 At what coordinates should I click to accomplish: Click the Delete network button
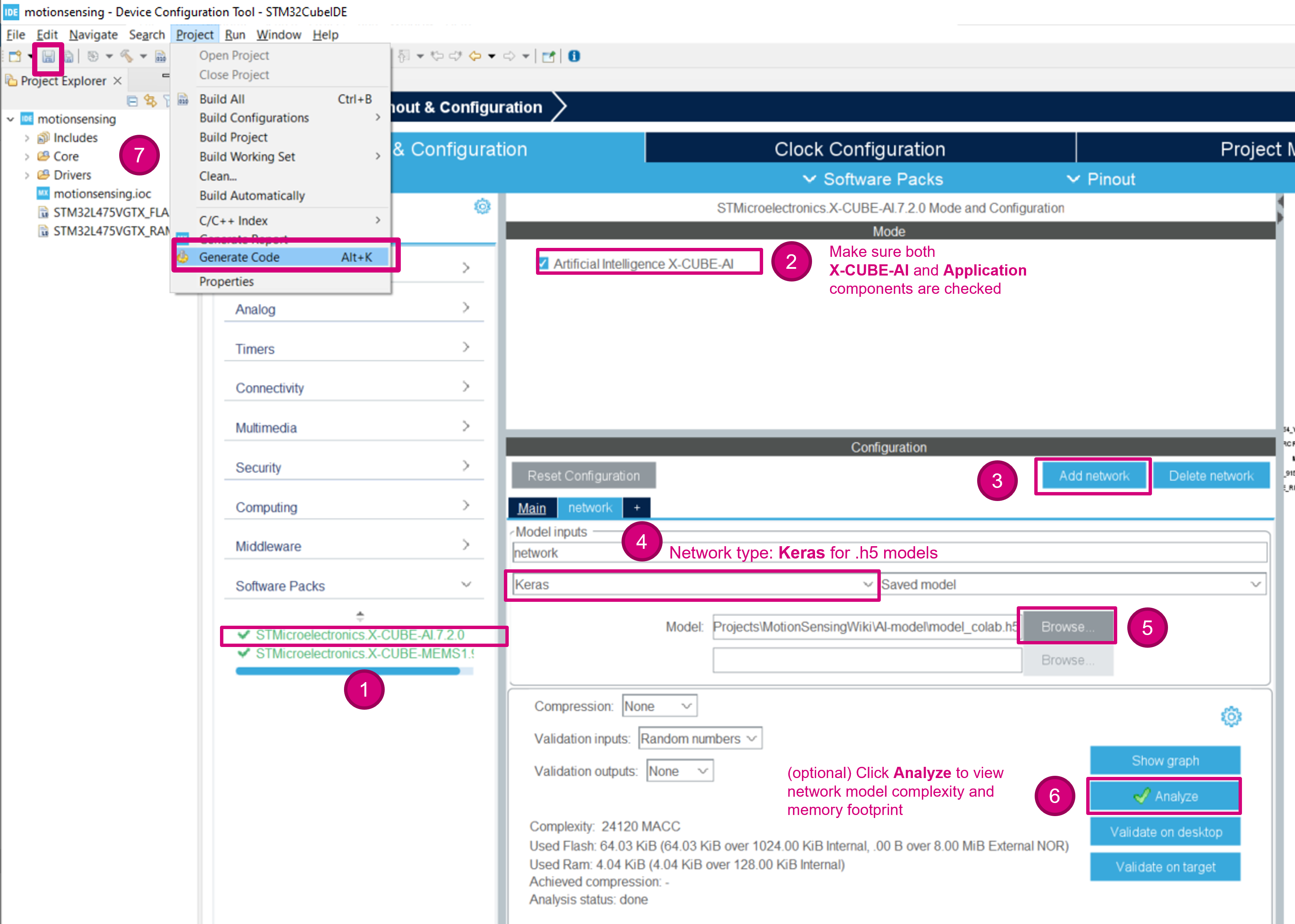pyautogui.click(x=1211, y=476)
